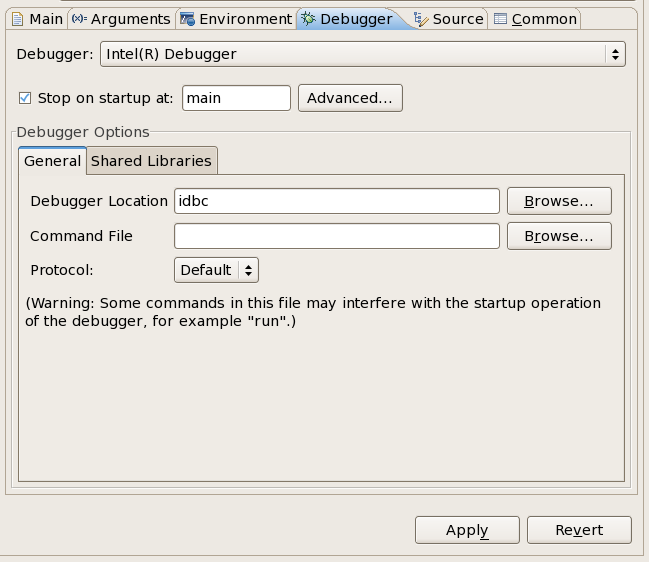Click the Environment tab icon

coord(187,19)
